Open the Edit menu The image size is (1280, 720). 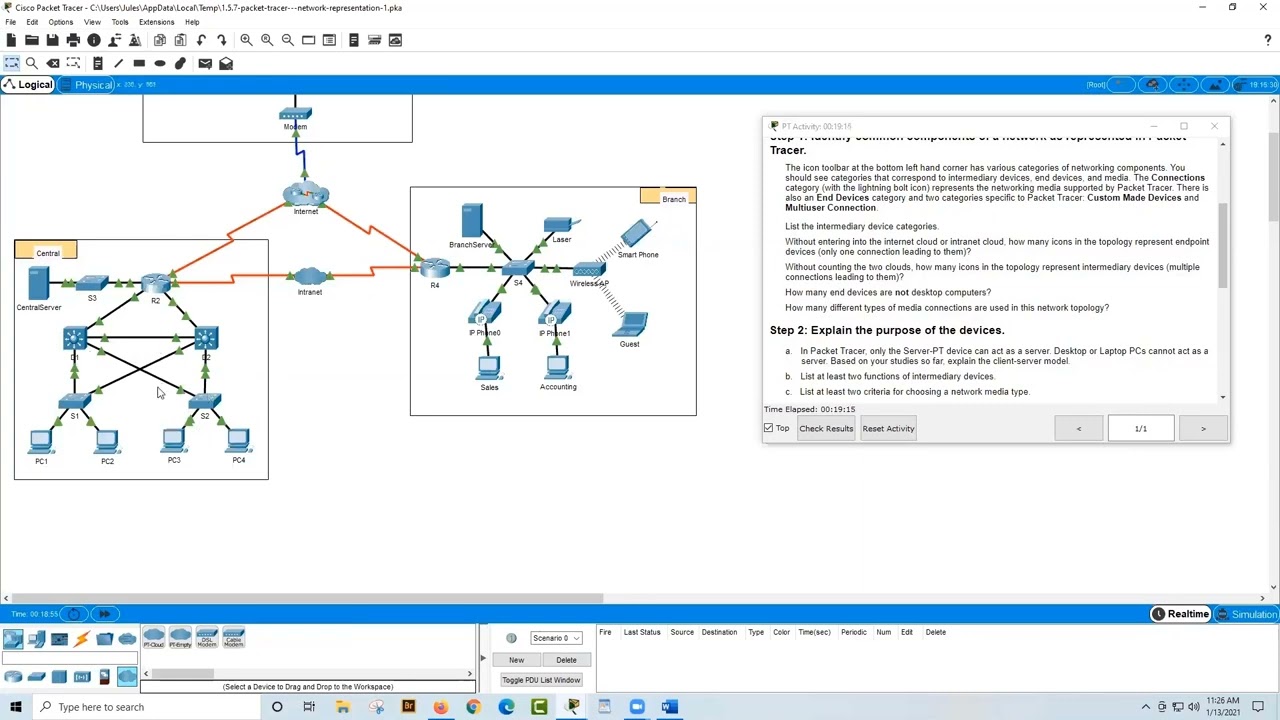(x=32, y=22)
